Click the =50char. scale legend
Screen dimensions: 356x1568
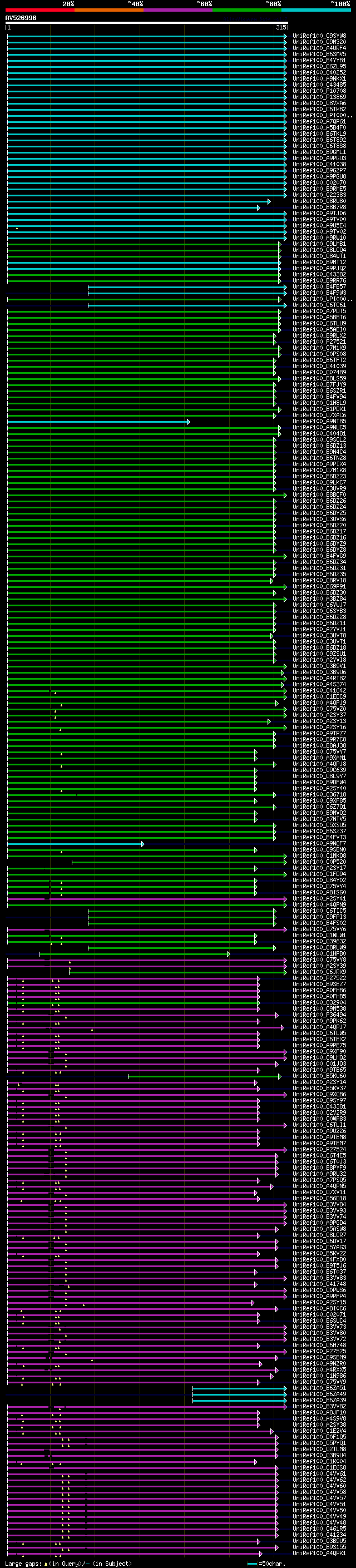tap(267, 1564)
